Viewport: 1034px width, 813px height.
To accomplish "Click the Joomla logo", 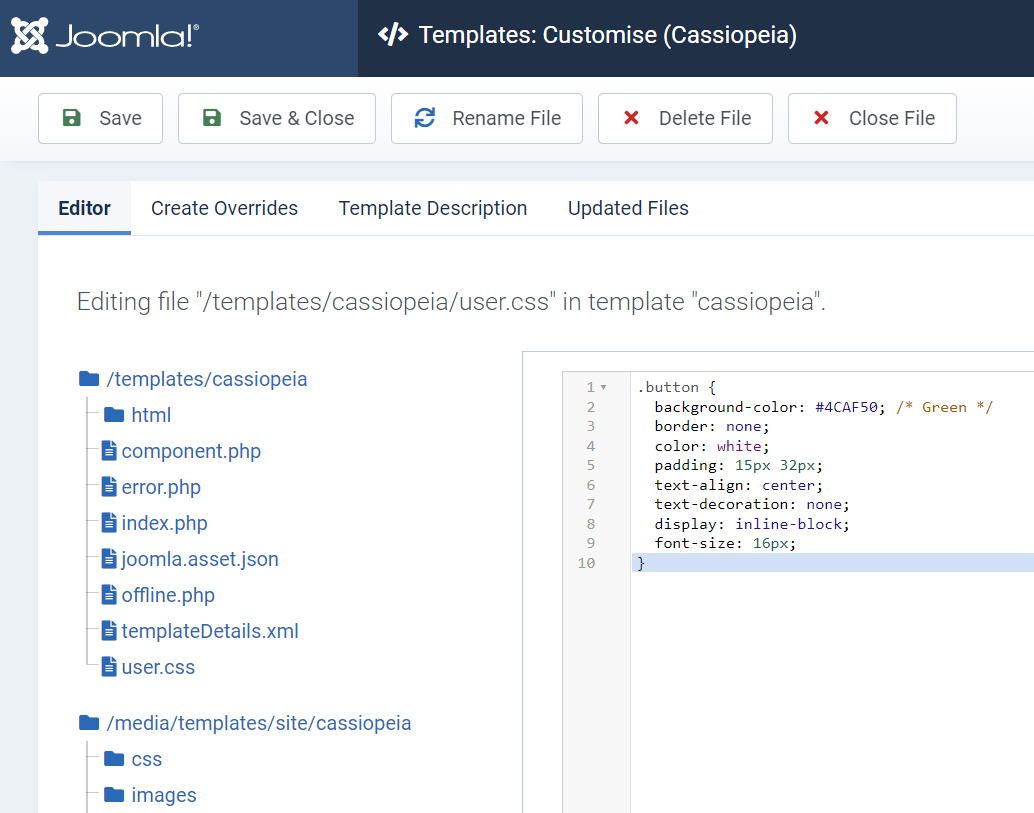I will click(x=105, y=36).
